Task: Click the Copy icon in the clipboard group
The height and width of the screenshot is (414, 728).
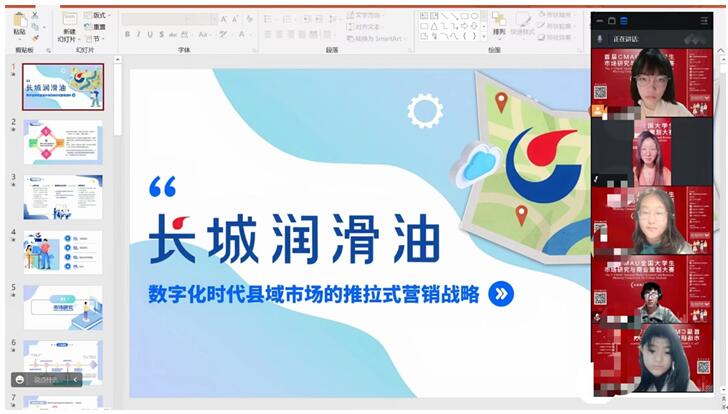Action: tap(35, 27)
